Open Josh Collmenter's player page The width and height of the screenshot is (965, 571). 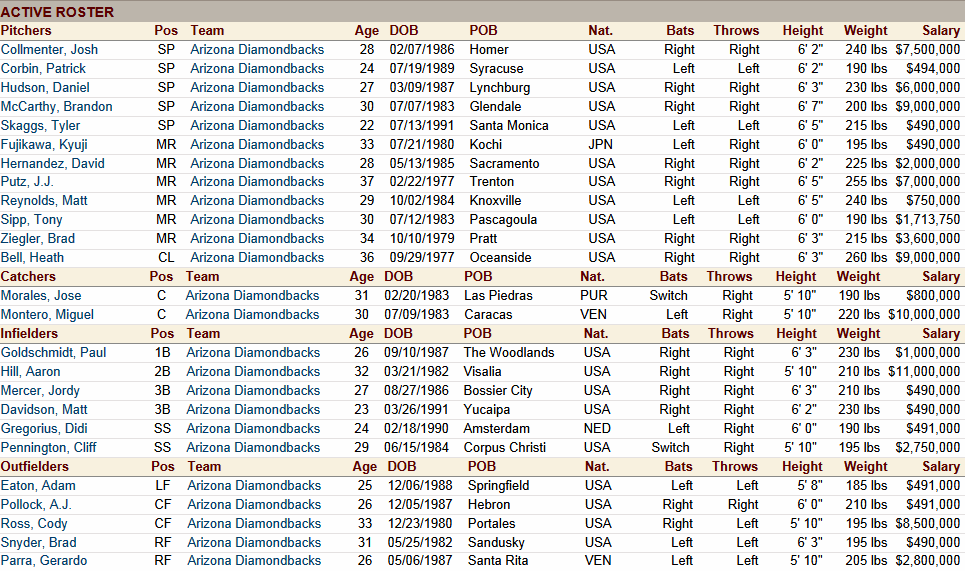[x=49, y=49]
